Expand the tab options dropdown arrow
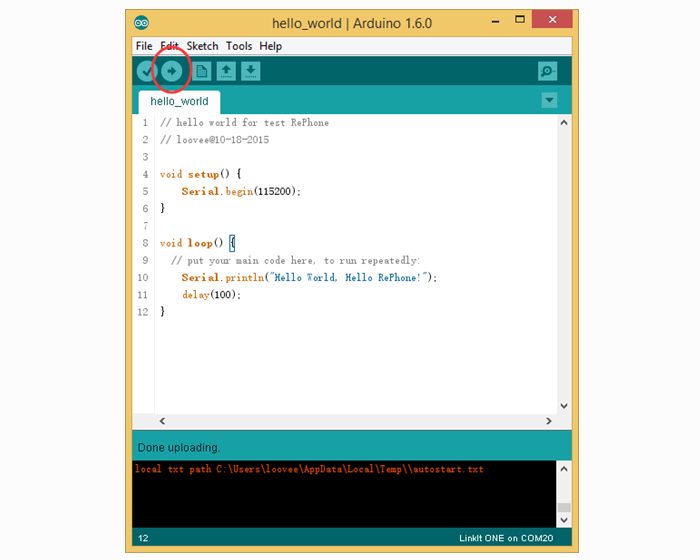Image resolution: width=700 pixels, height=560 pixels. point(550,100)
